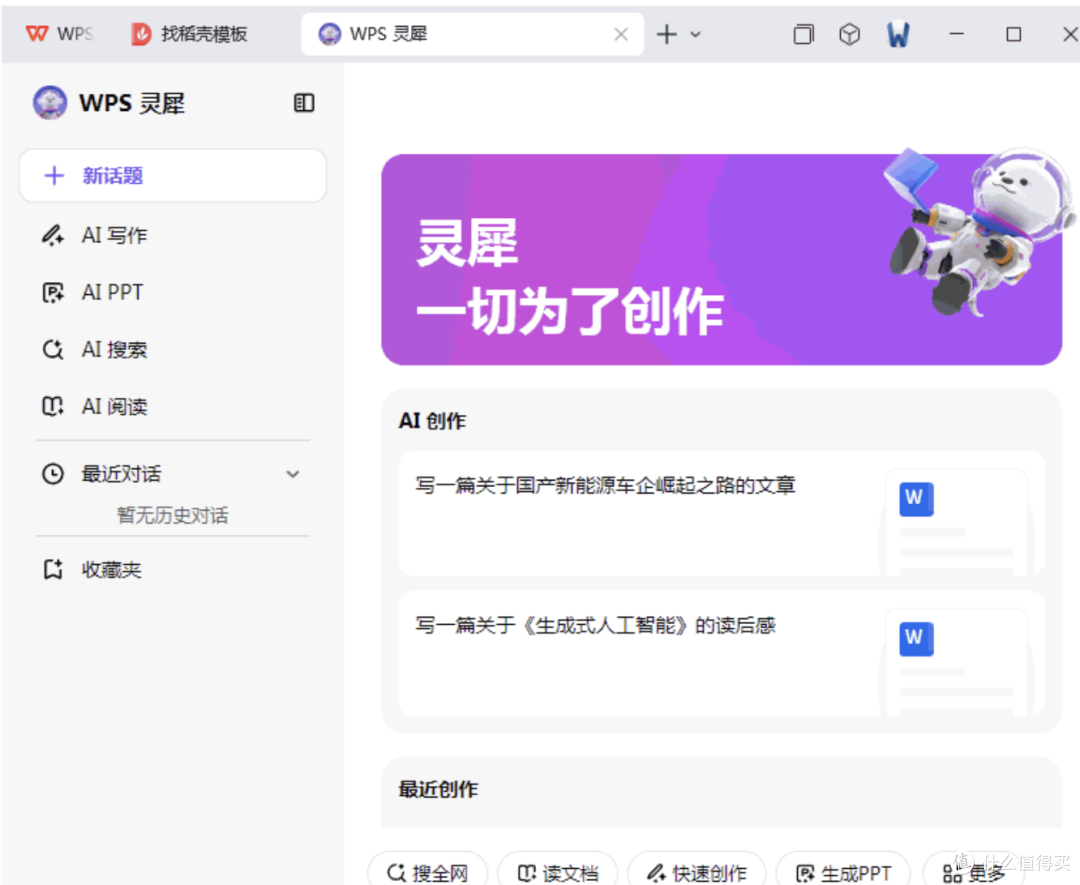Click the AI PPT slide icon
The height and width of the screenshot is (885, 1080).
(x=53, y=293)
